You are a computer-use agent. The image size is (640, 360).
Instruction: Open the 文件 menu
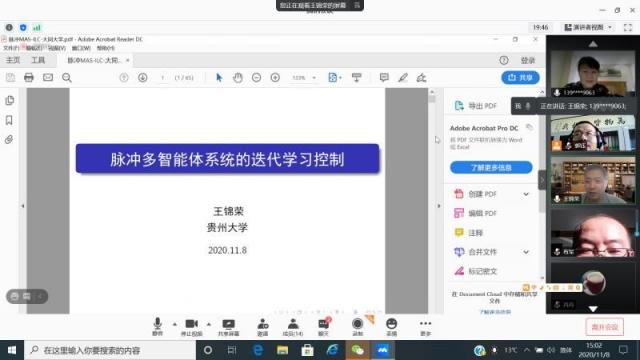[11, 48]
